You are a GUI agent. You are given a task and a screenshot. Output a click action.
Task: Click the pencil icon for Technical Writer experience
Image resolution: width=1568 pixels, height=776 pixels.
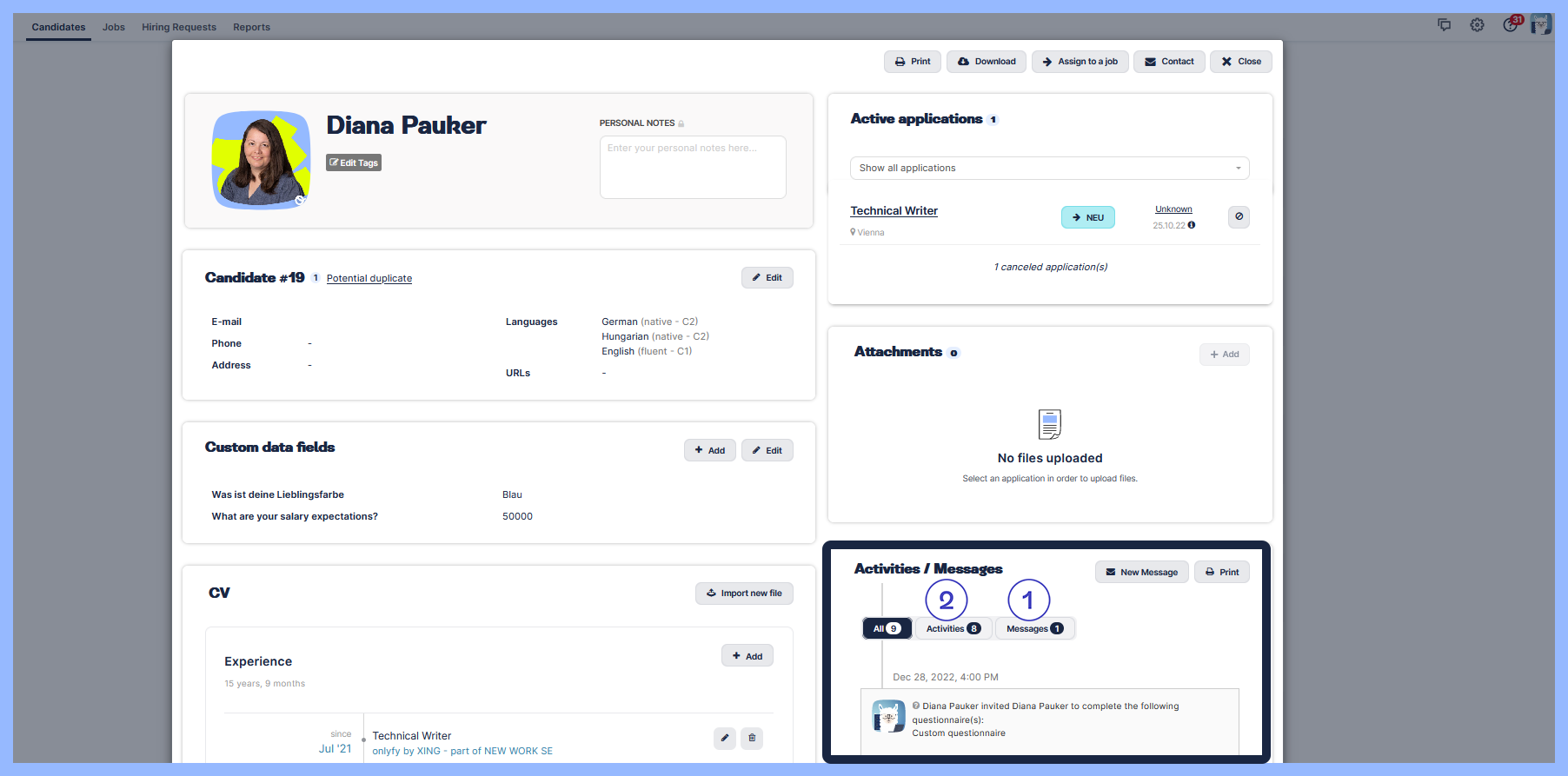[x=724, y=738]
